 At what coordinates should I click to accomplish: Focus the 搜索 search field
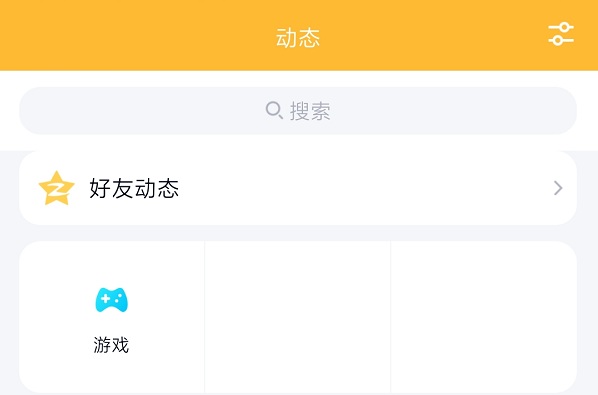point(297,111)
